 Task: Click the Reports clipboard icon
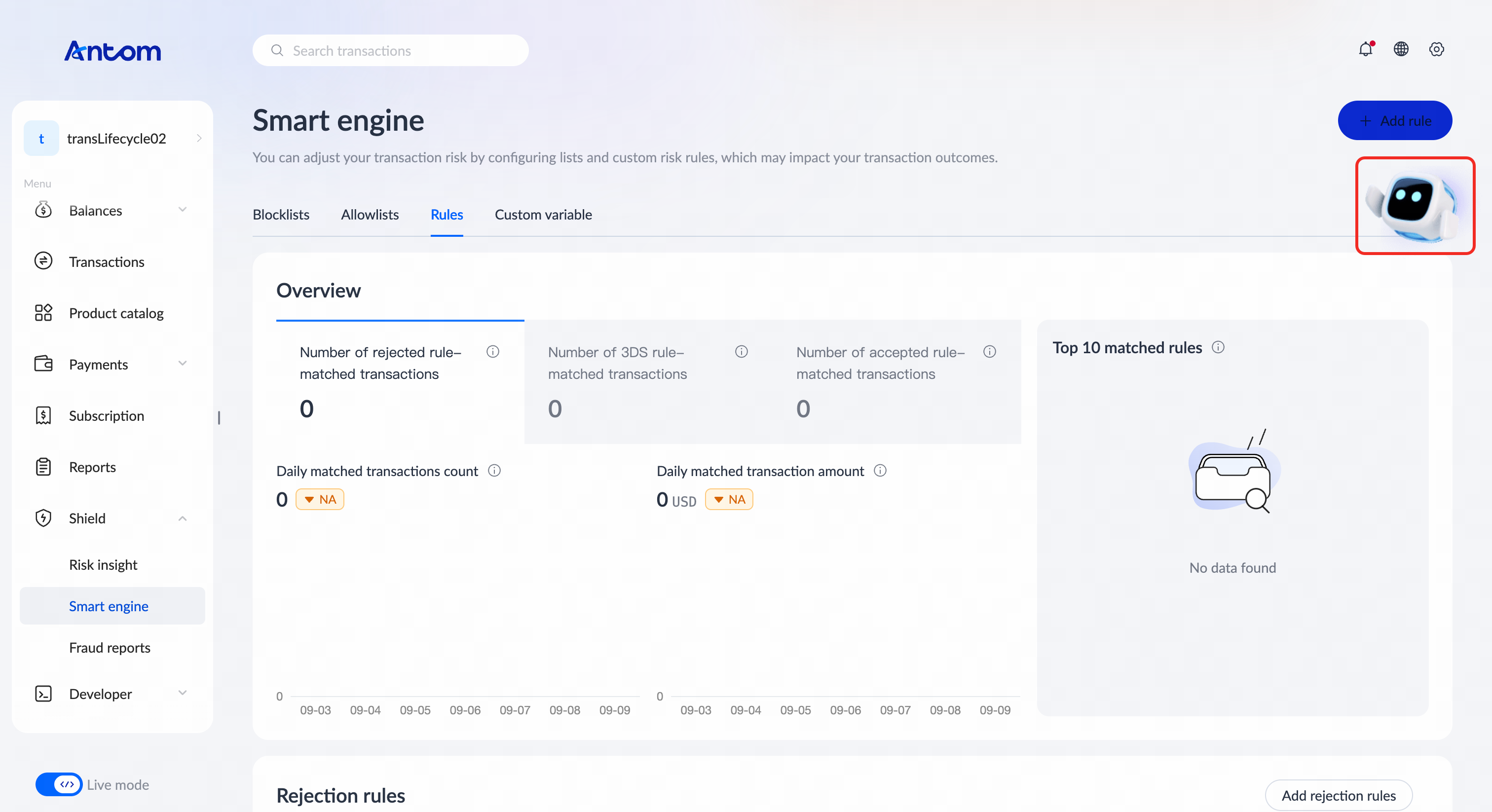[43, 467]
